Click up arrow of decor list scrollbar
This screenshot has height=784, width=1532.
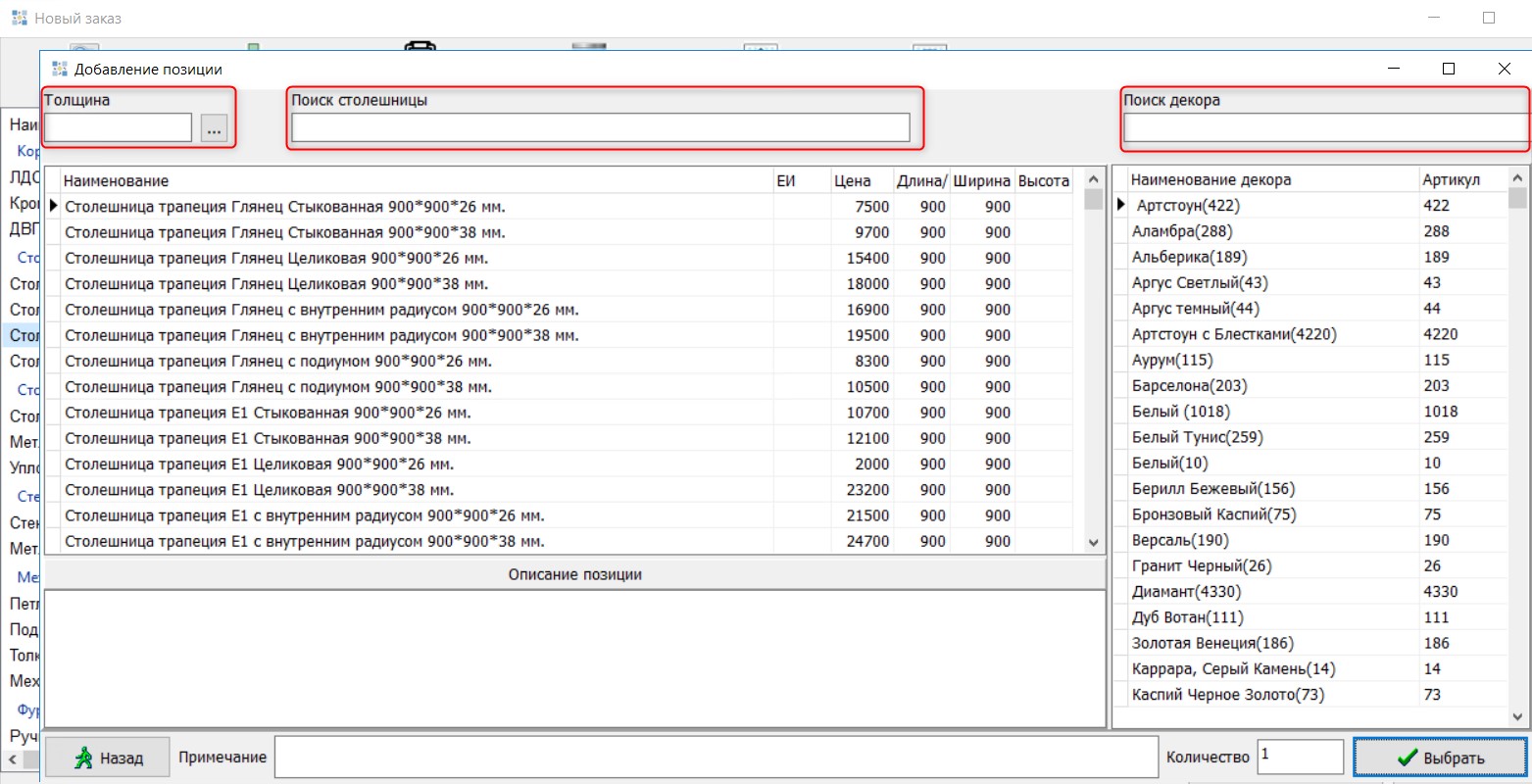[x=1518, y=178]
